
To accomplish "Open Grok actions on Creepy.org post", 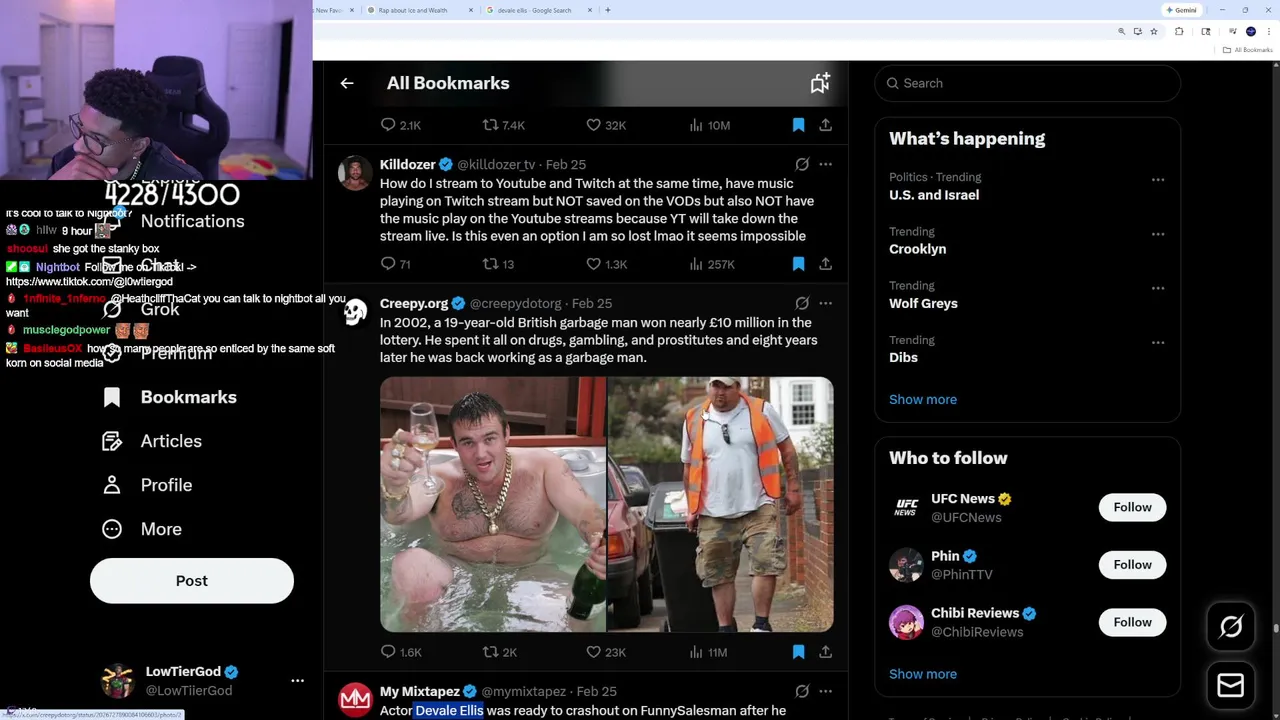I will (802, 303).
